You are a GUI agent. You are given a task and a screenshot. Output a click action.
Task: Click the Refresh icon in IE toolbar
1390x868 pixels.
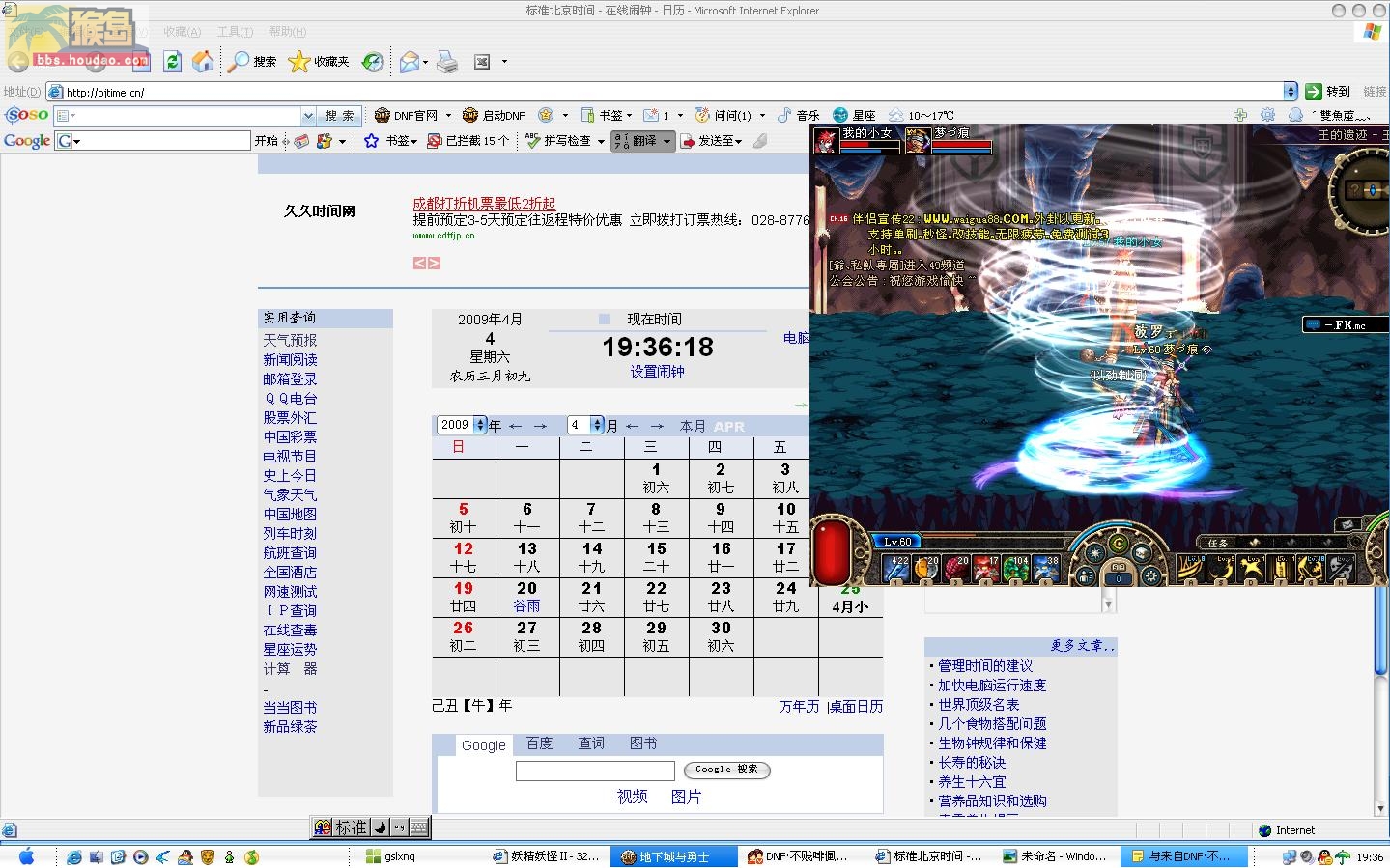tap(172, 62)
